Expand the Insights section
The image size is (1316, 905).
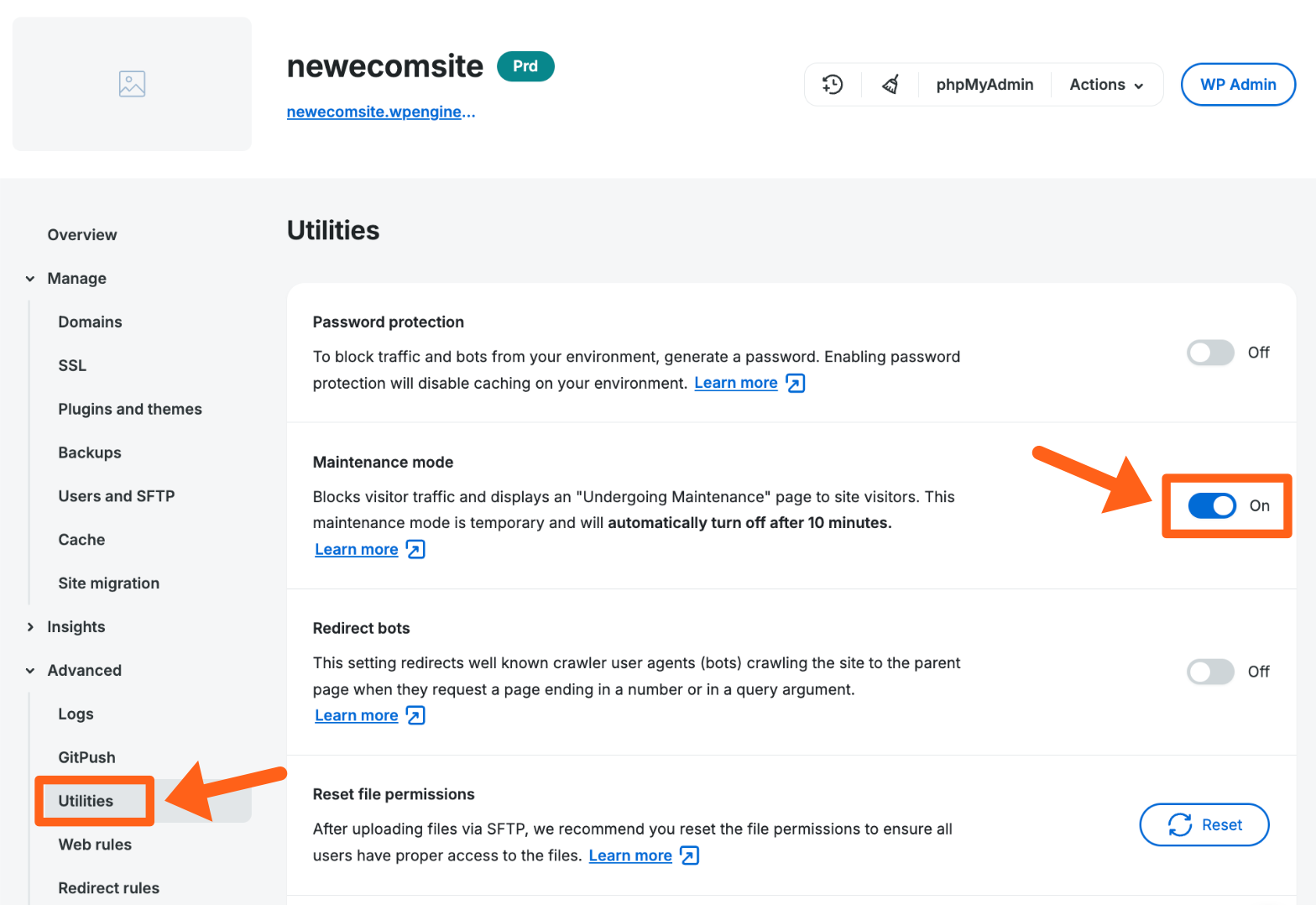(76, 626)
